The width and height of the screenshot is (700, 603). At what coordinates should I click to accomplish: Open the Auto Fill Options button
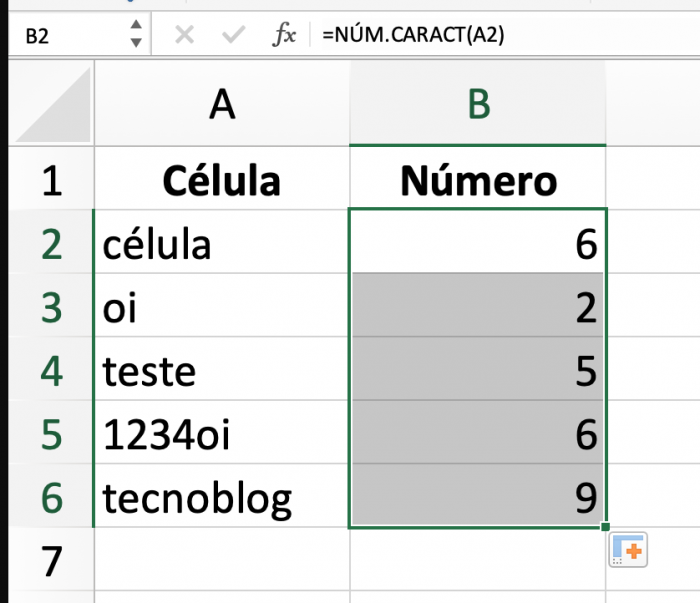pos(628,549)
